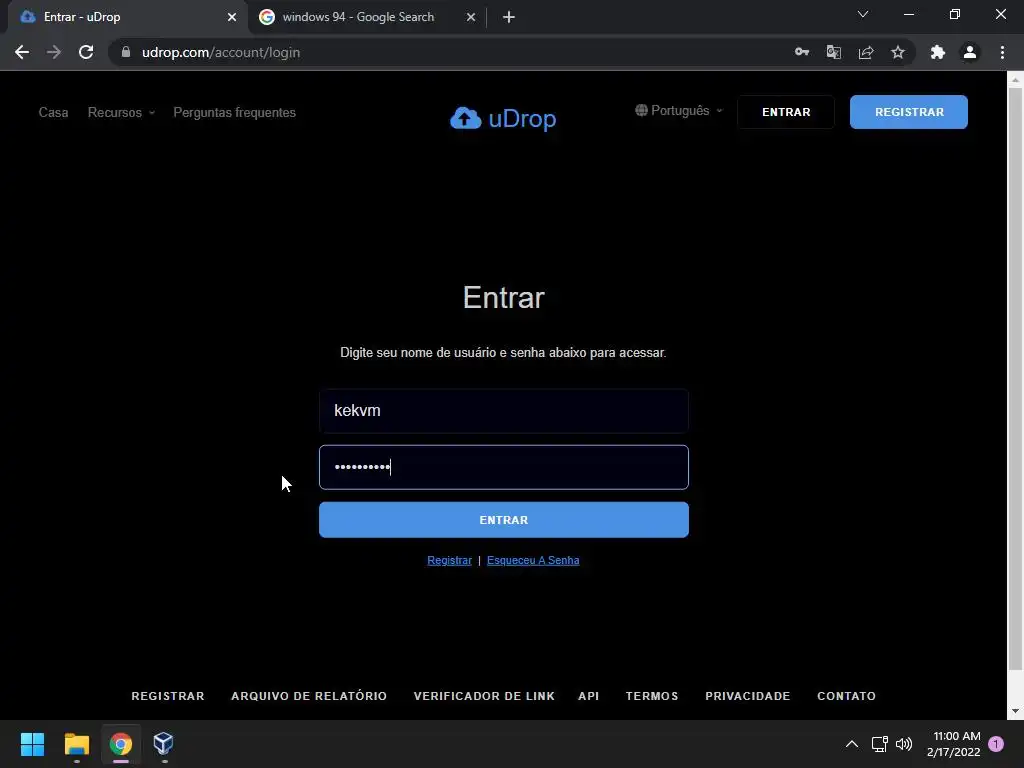This screenshot has width=1024, height=768.
Task: Close the windows 94 Google Search tab
Action: click(x=471, y=17)
